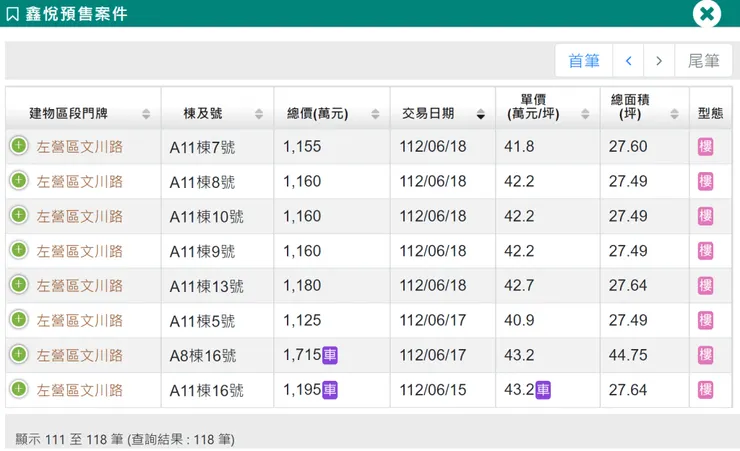Image resolution: width=740 pixels, height=451 pixels.
Task: Click total price 1,155
Action: 302,147
